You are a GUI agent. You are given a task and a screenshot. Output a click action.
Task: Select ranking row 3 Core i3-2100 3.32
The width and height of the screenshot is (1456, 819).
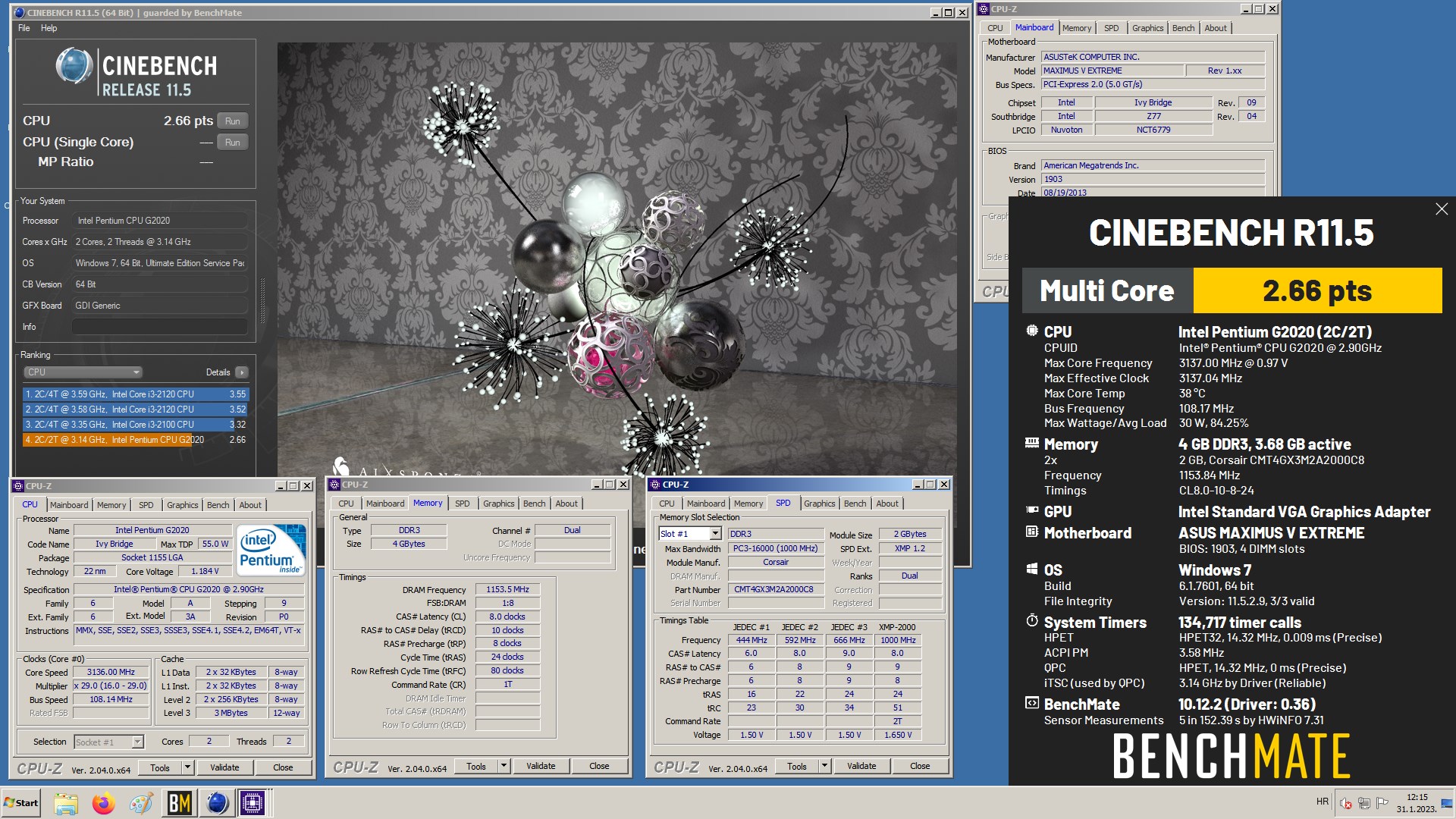click(136, 425)
